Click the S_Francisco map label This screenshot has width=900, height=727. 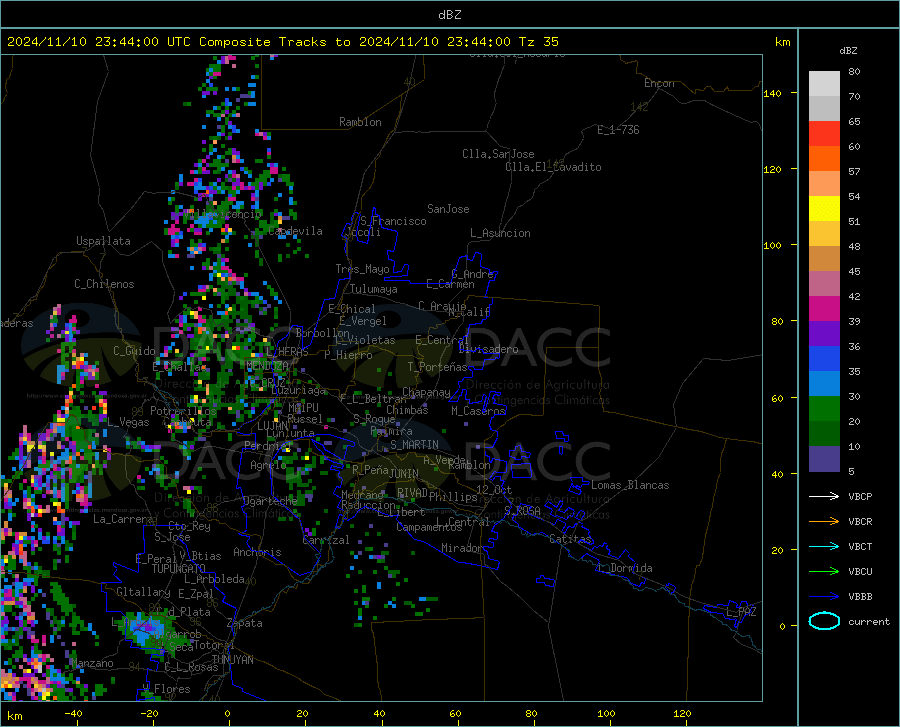[393, 221]
